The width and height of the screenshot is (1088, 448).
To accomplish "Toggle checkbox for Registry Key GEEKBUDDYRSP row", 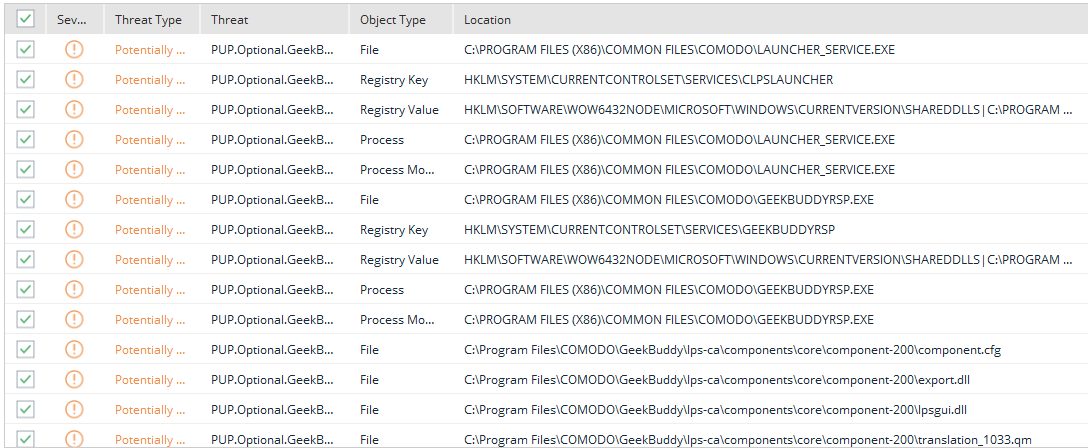I will 26,230.
